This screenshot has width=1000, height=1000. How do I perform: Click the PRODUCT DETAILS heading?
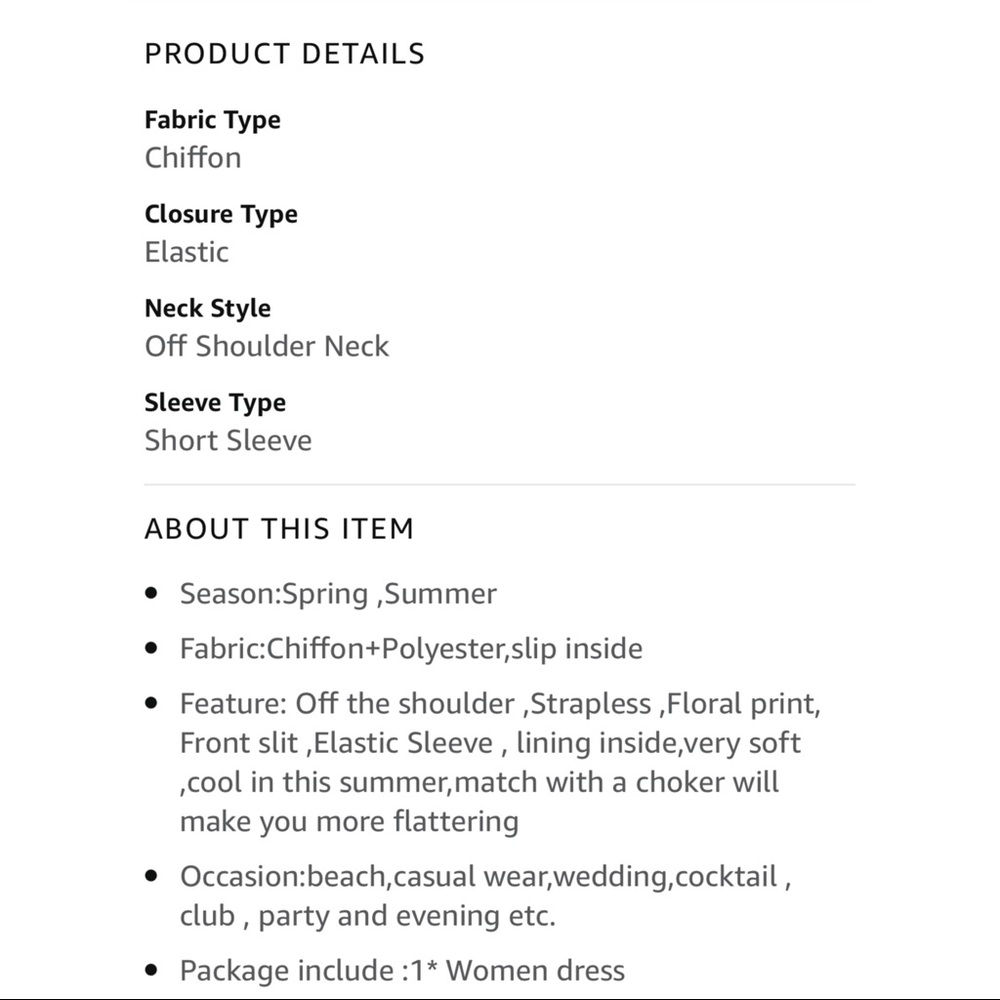284,54
